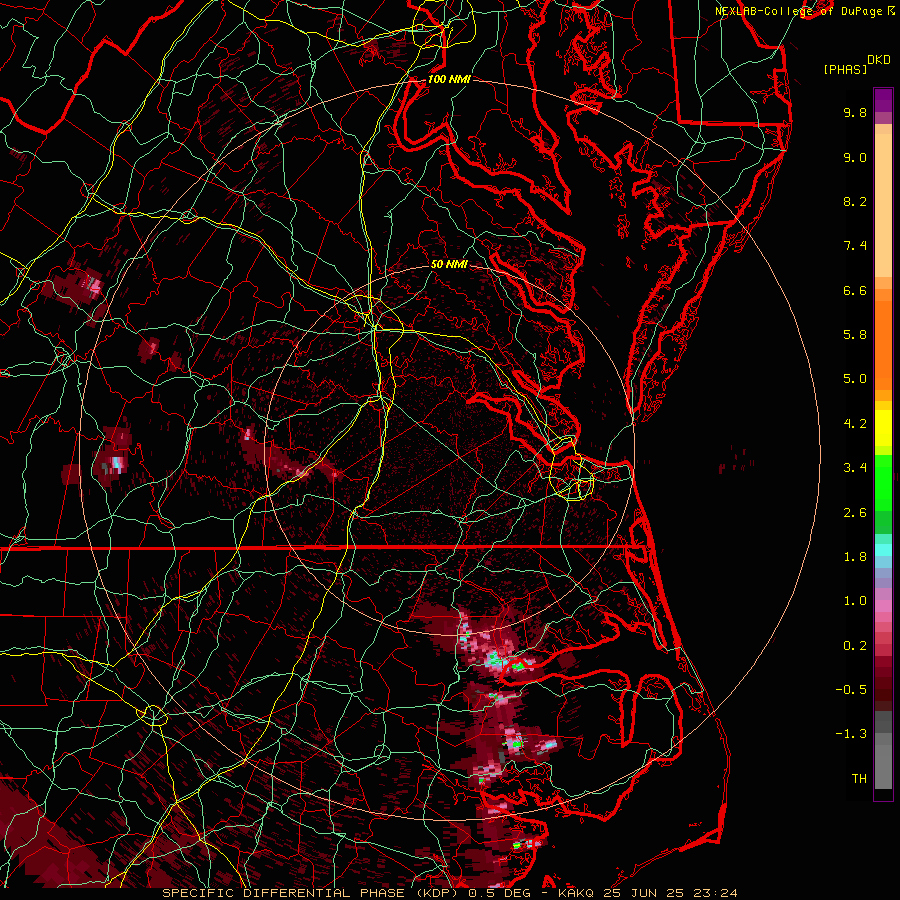Select the 1.8 scale value

point(855,557)
